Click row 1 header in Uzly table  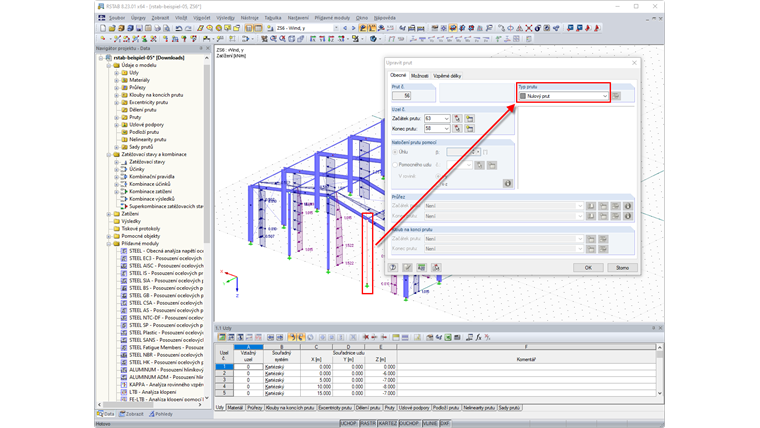point(224,367)
